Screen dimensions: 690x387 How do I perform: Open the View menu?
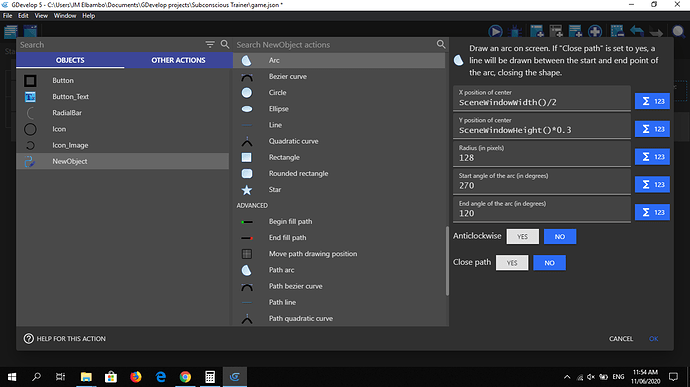[41, 16]
